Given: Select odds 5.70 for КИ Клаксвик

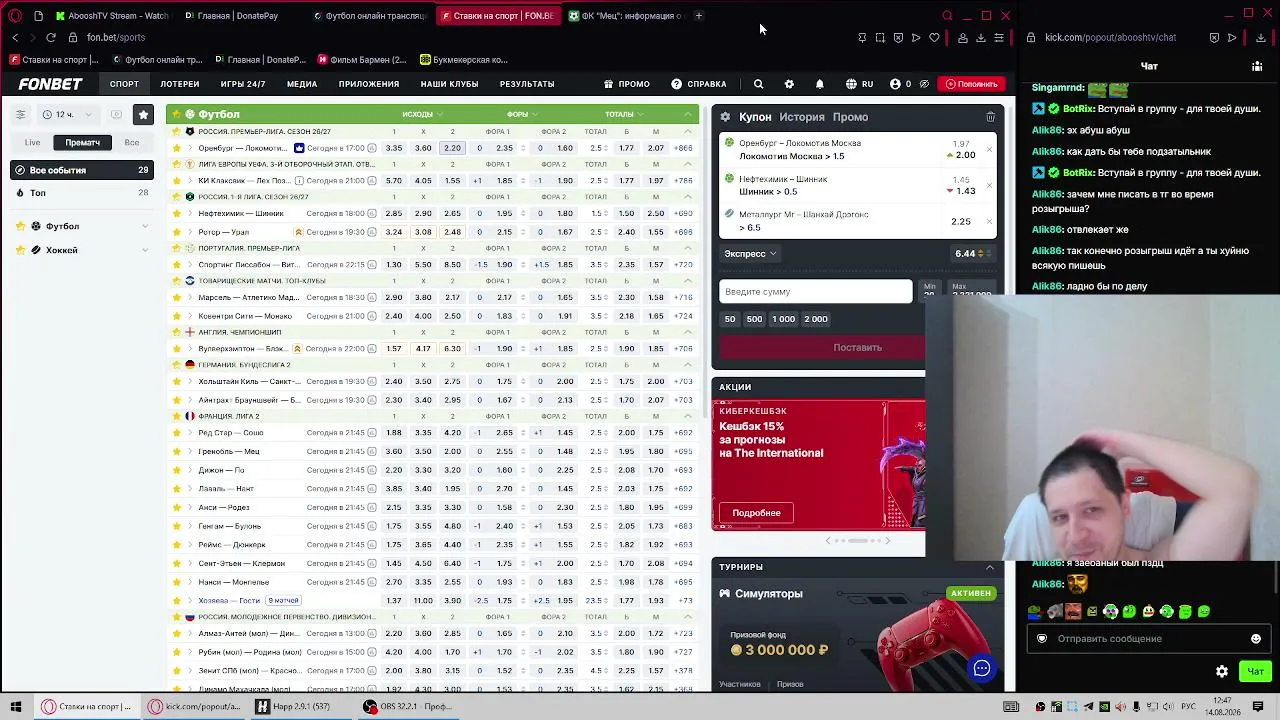Looking at the screenshot, I should click(394, 181).
